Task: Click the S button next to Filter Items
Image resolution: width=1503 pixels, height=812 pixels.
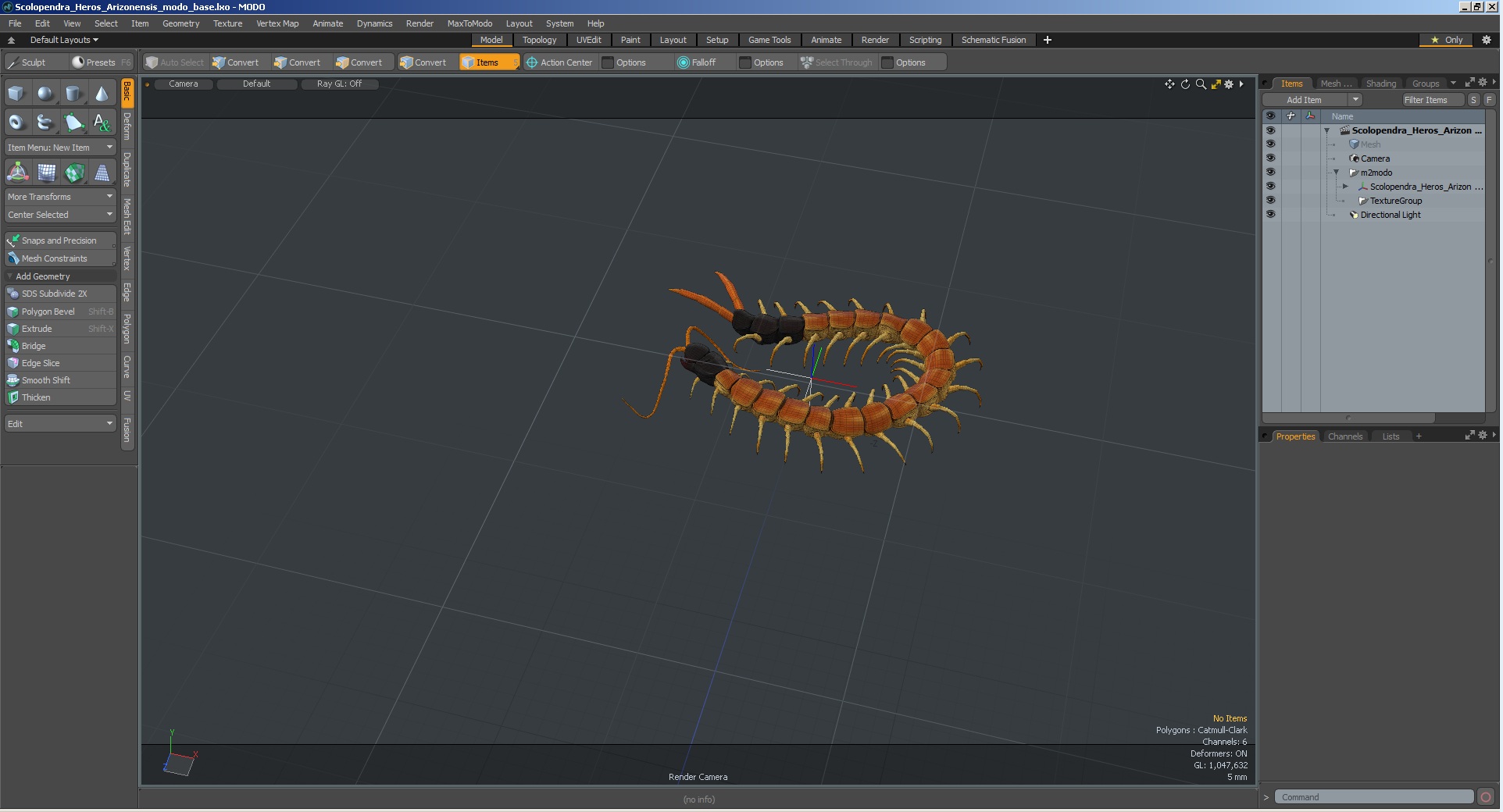Action: coord(1473,100)
